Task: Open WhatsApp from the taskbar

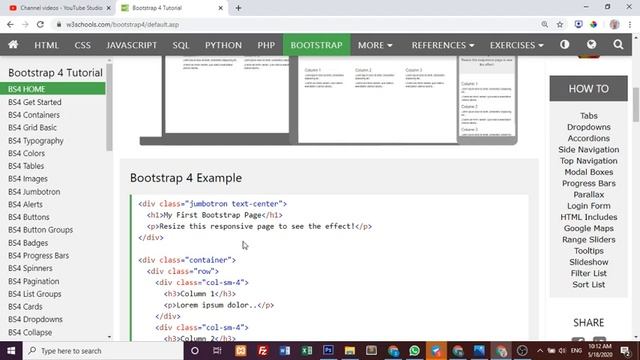Action: (414, 351)
